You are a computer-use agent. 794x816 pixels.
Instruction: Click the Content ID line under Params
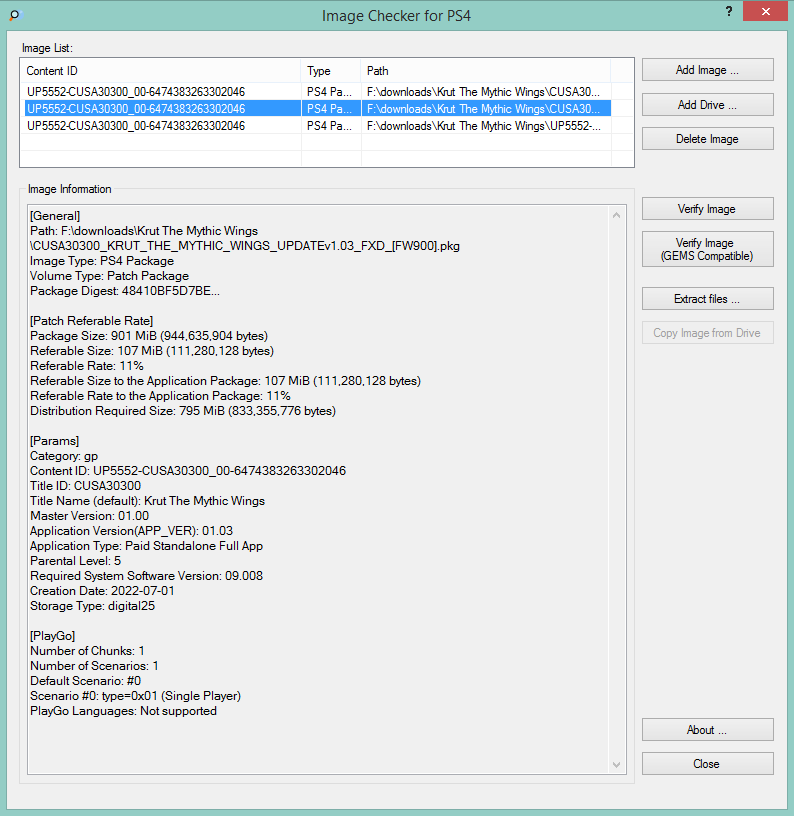pos(188,470)
